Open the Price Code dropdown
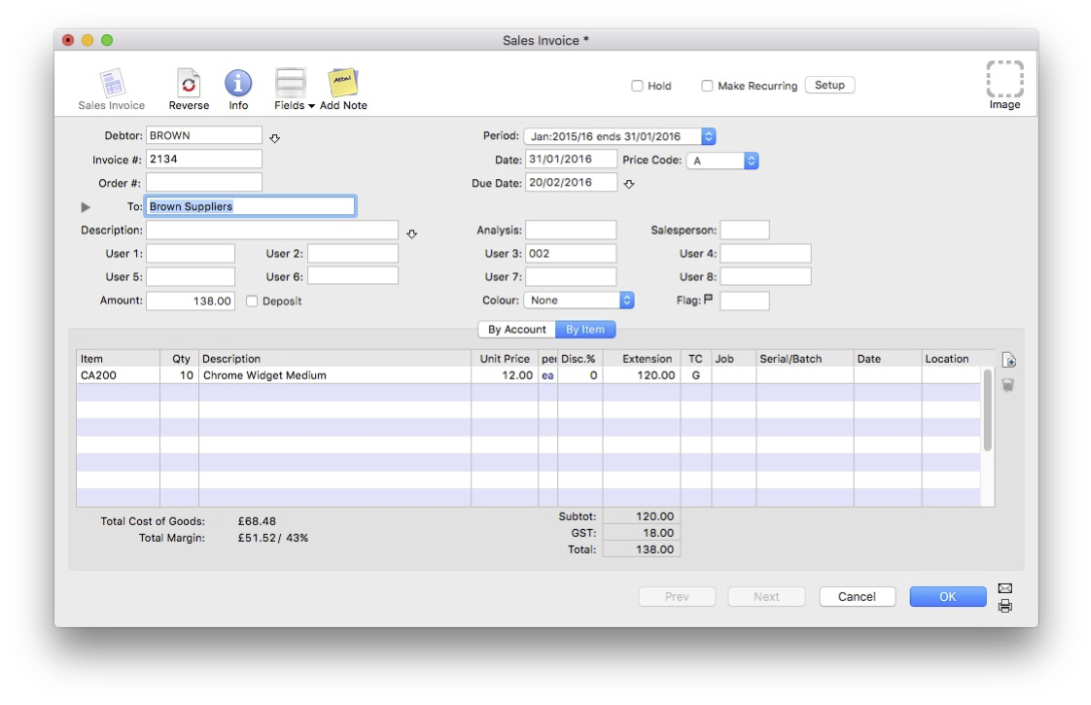This screenshot has height=705, width=1091. pyautogui.click(x=722, y=161)
